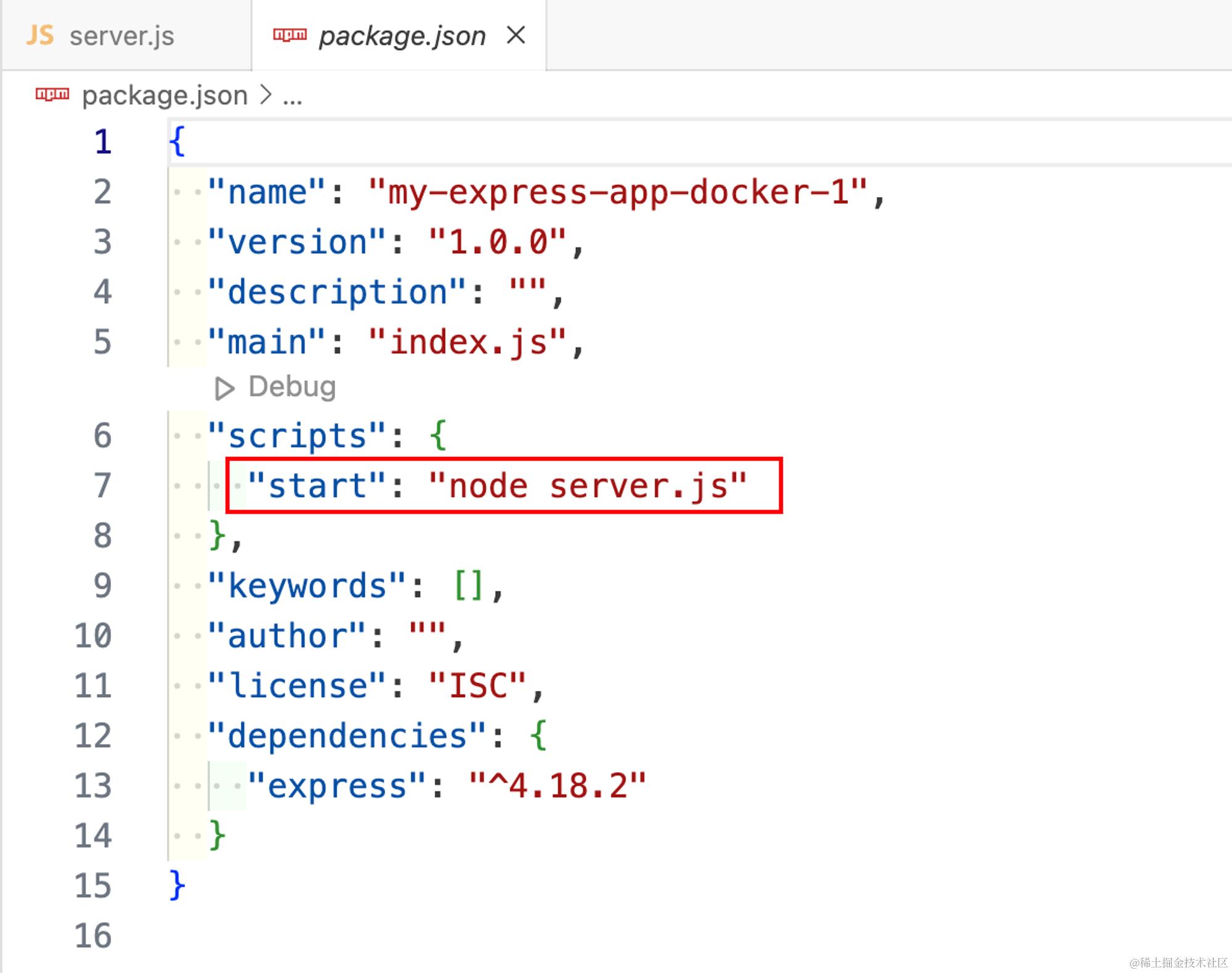Click the express version string "^4.18.2"
The width and height of the screenshot is (1232, 973).
point(557,786)
